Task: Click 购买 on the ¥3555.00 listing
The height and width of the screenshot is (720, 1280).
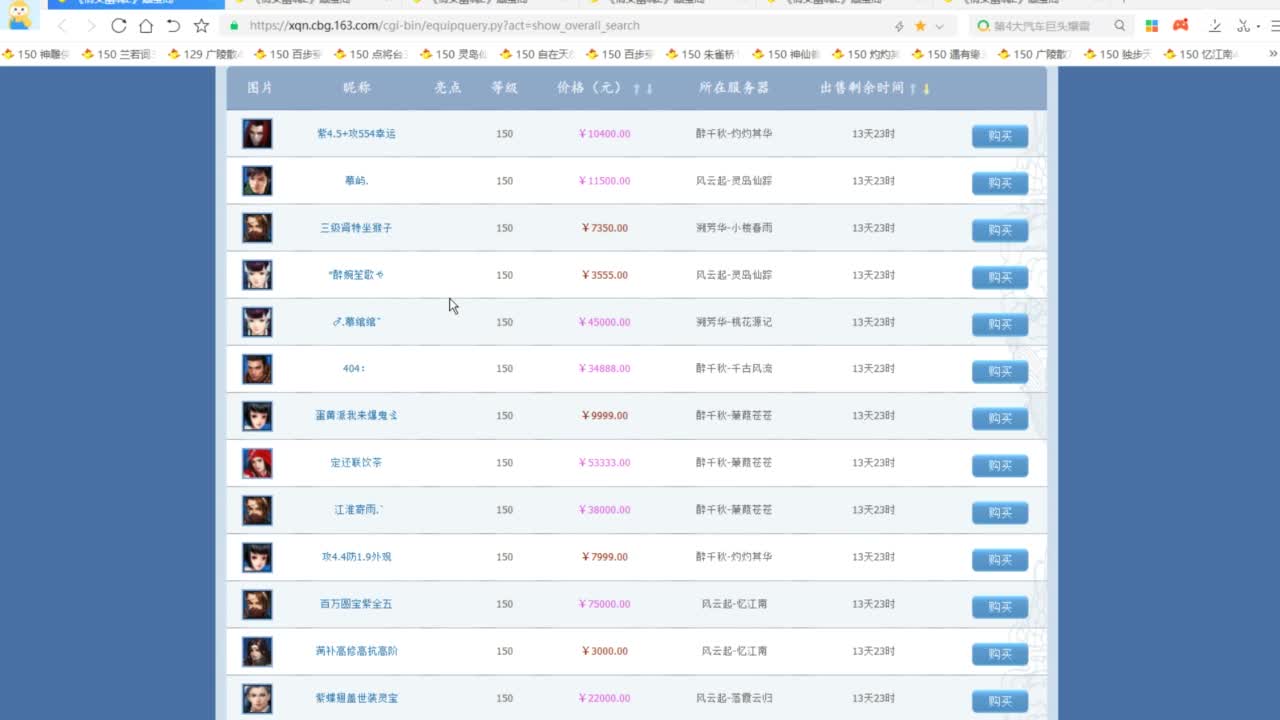Action: pos(1000,277)
